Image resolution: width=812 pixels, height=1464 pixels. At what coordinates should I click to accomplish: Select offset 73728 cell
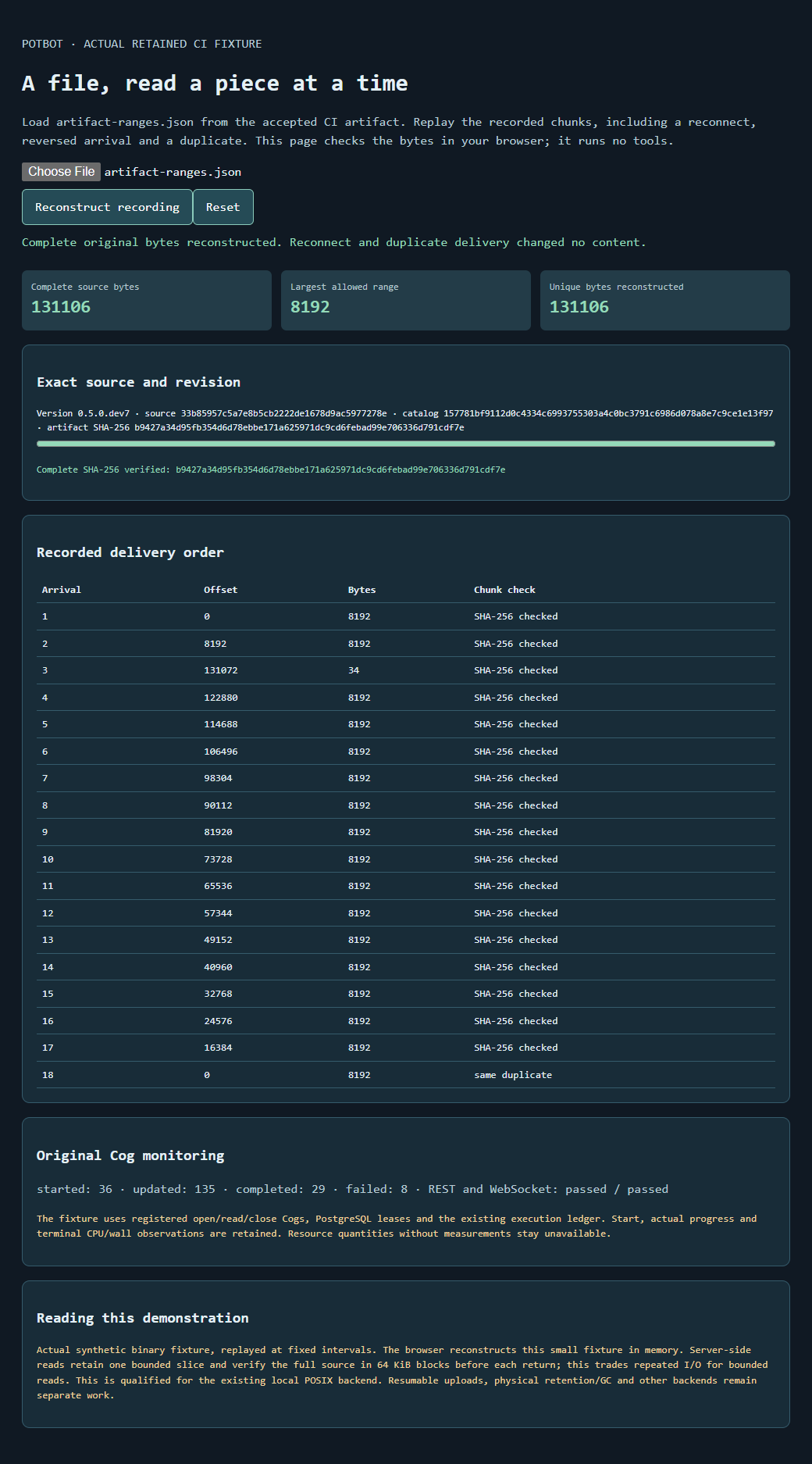coord(218,859)
